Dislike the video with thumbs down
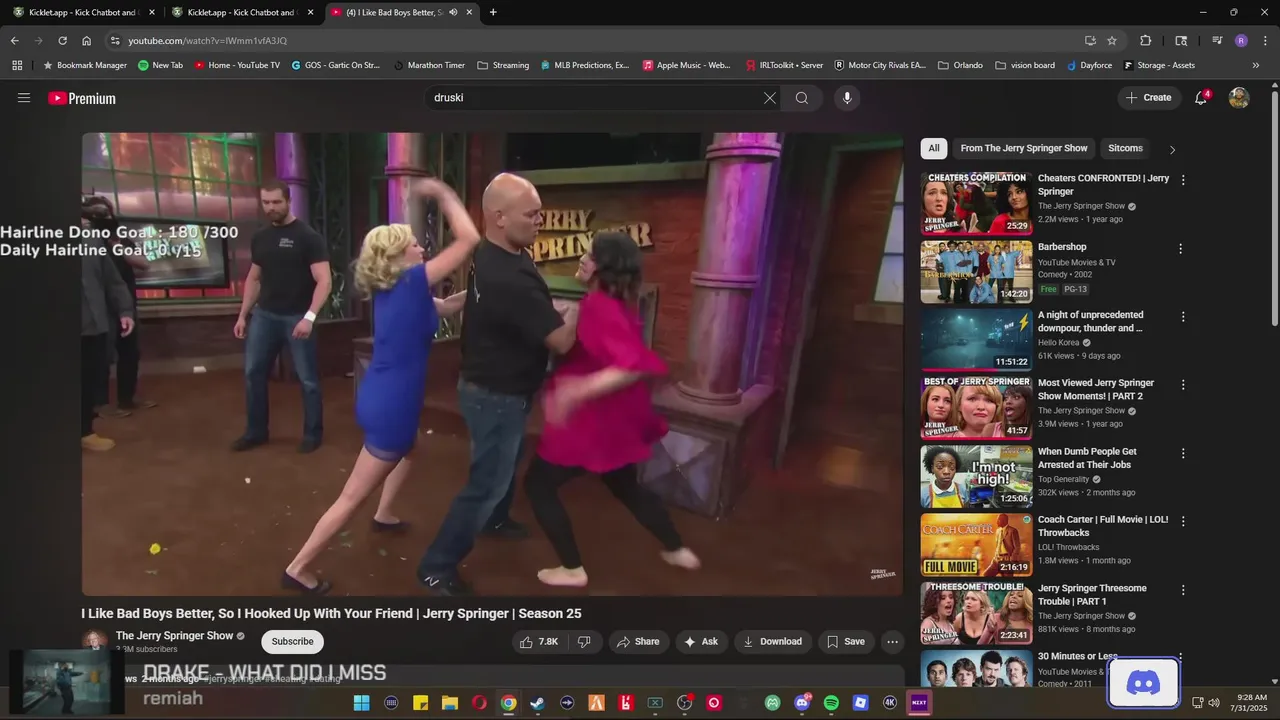Viewport: 1280px width, 720px height. coord(584,642)
